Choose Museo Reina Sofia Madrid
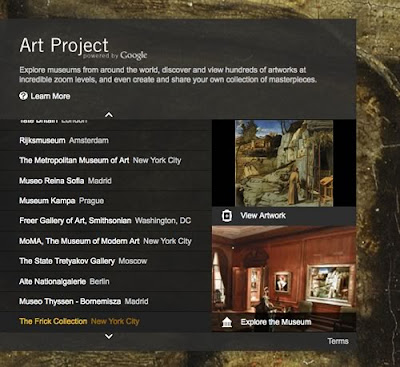Screen dimensions: 400x367 (x=105, y=181)
